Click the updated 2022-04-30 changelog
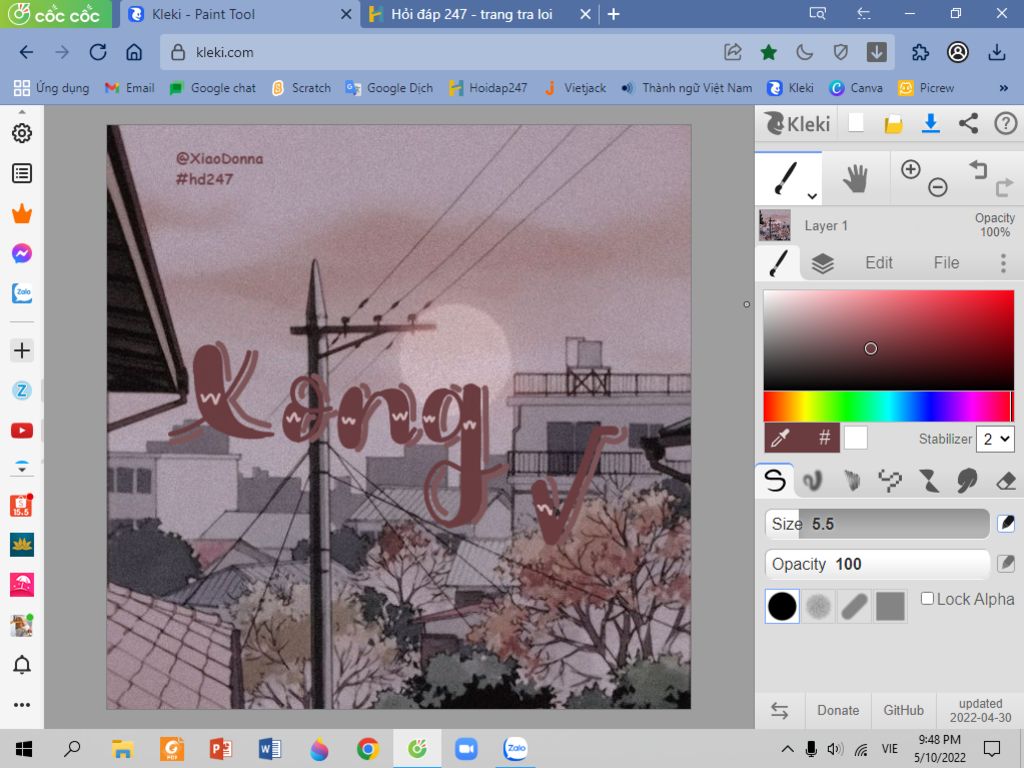 980,710
